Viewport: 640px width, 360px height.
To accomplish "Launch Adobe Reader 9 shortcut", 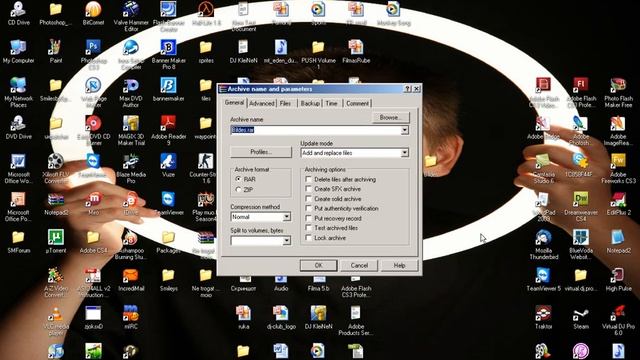I will coord(169,130).
